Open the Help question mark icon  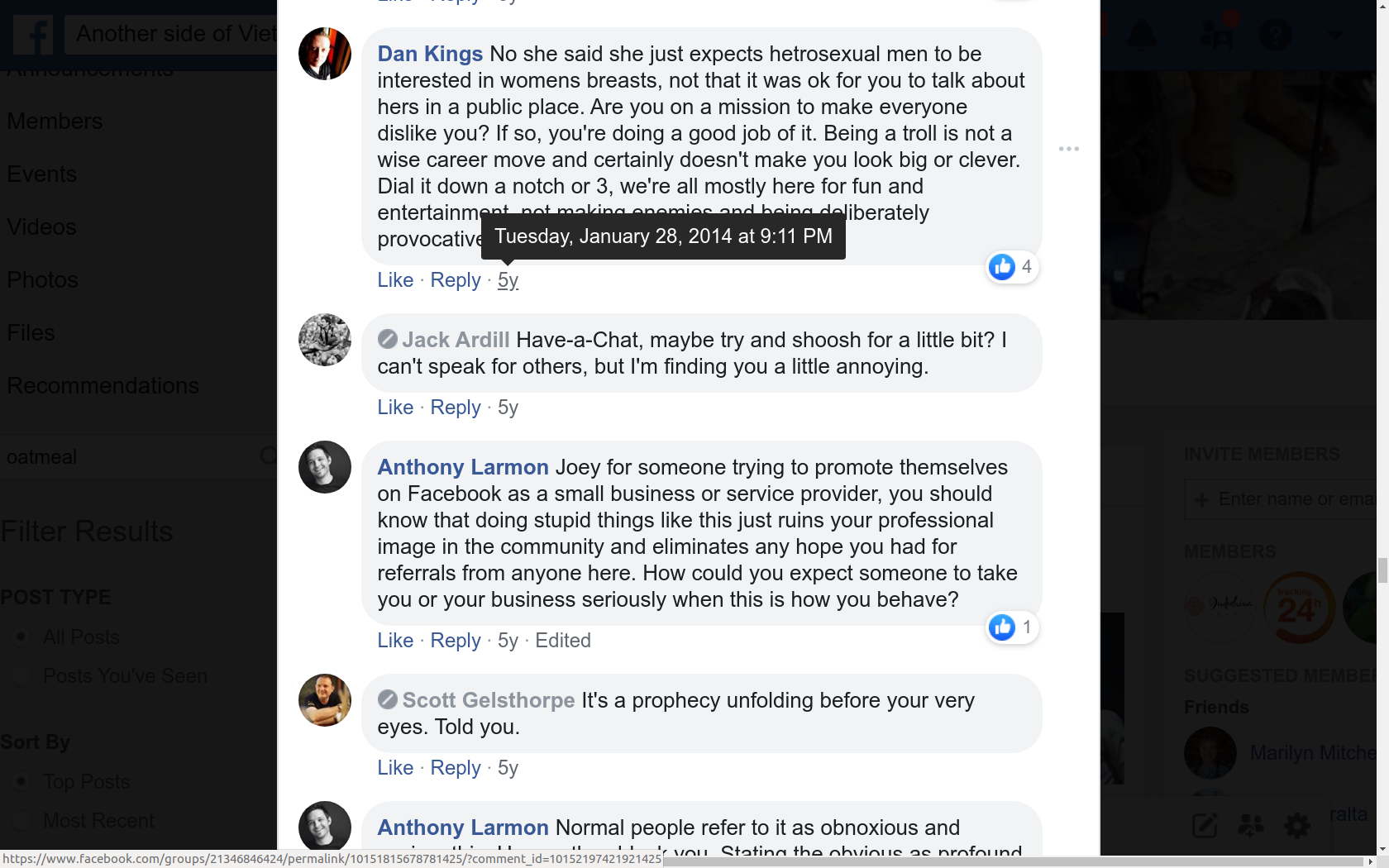coord(1275,35)
